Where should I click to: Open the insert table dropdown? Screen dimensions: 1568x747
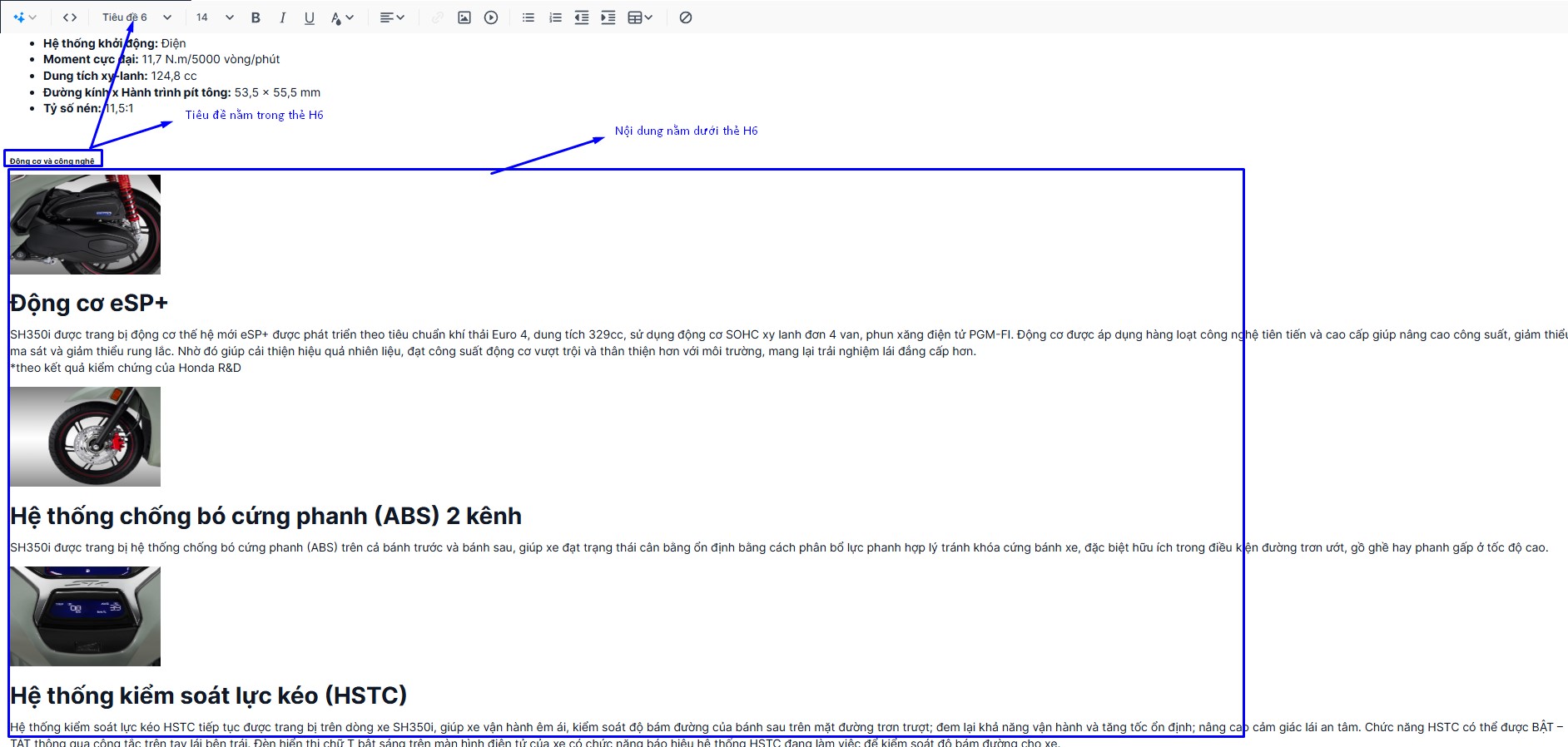(x=640, y=17)
